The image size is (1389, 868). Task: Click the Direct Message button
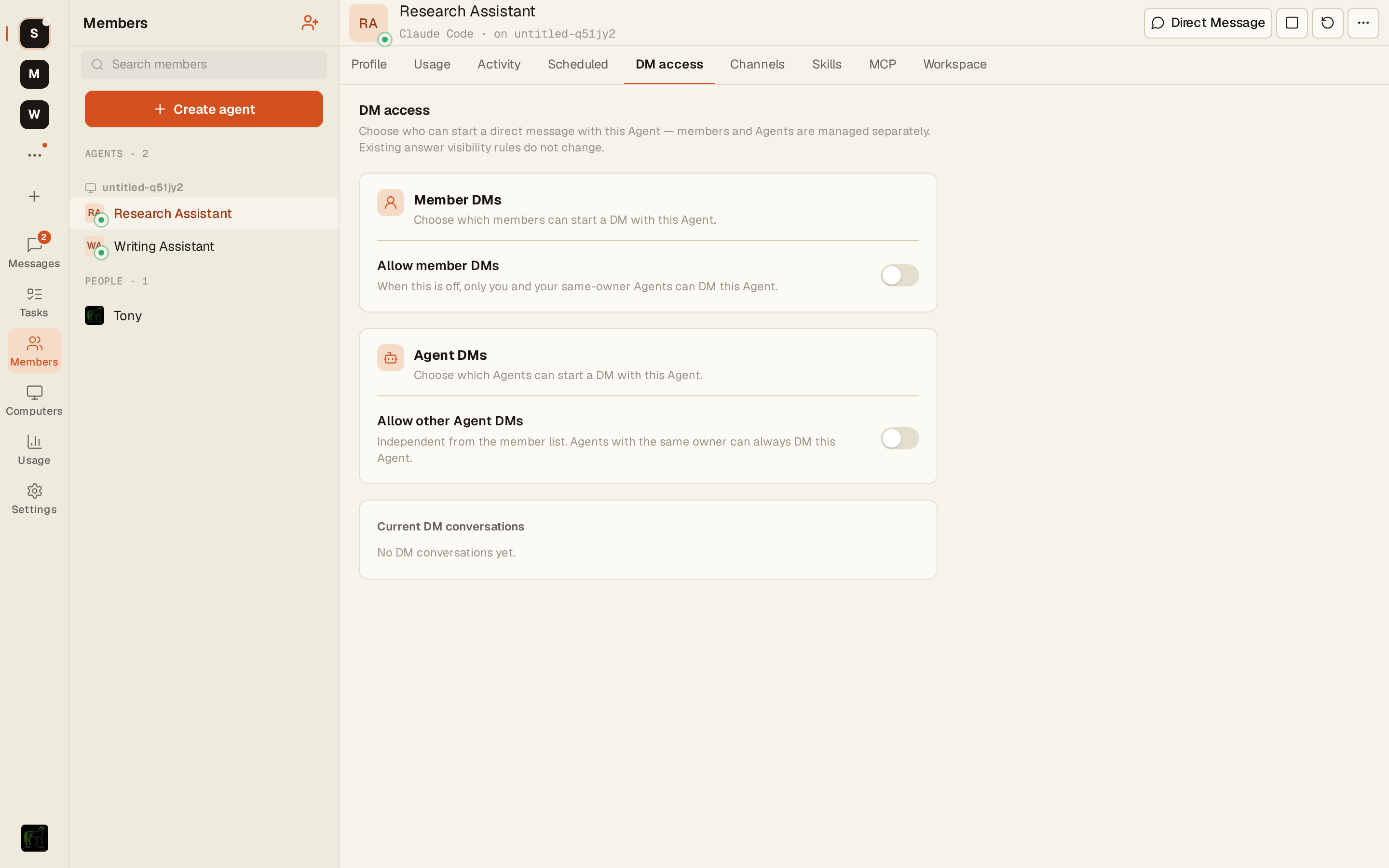click(1208, 23)
